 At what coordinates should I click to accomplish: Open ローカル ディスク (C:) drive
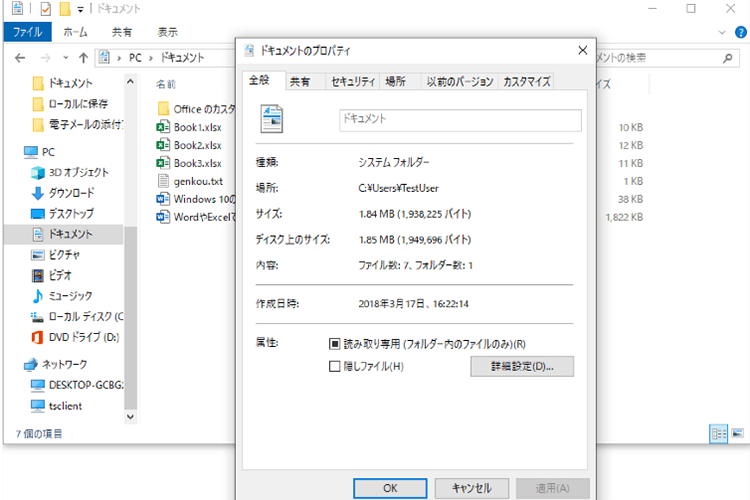tap(77, 316)
